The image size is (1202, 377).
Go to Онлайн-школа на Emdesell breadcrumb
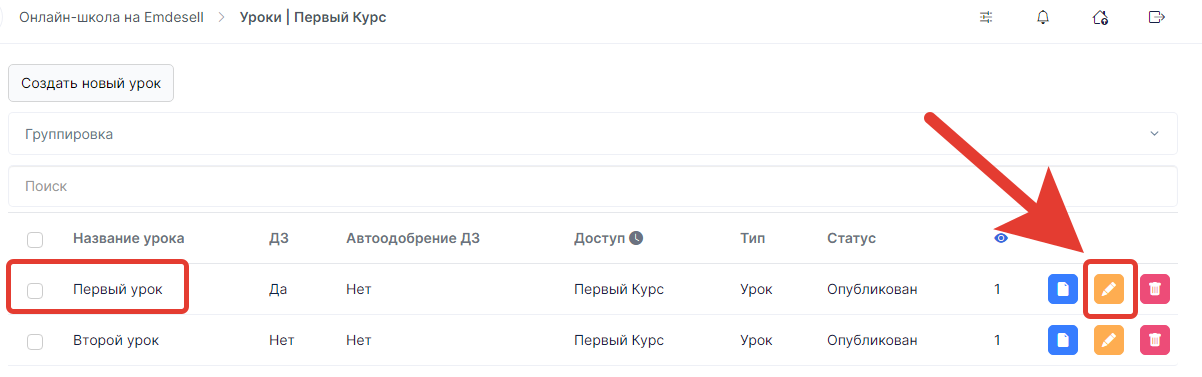(x=118, y=17)
